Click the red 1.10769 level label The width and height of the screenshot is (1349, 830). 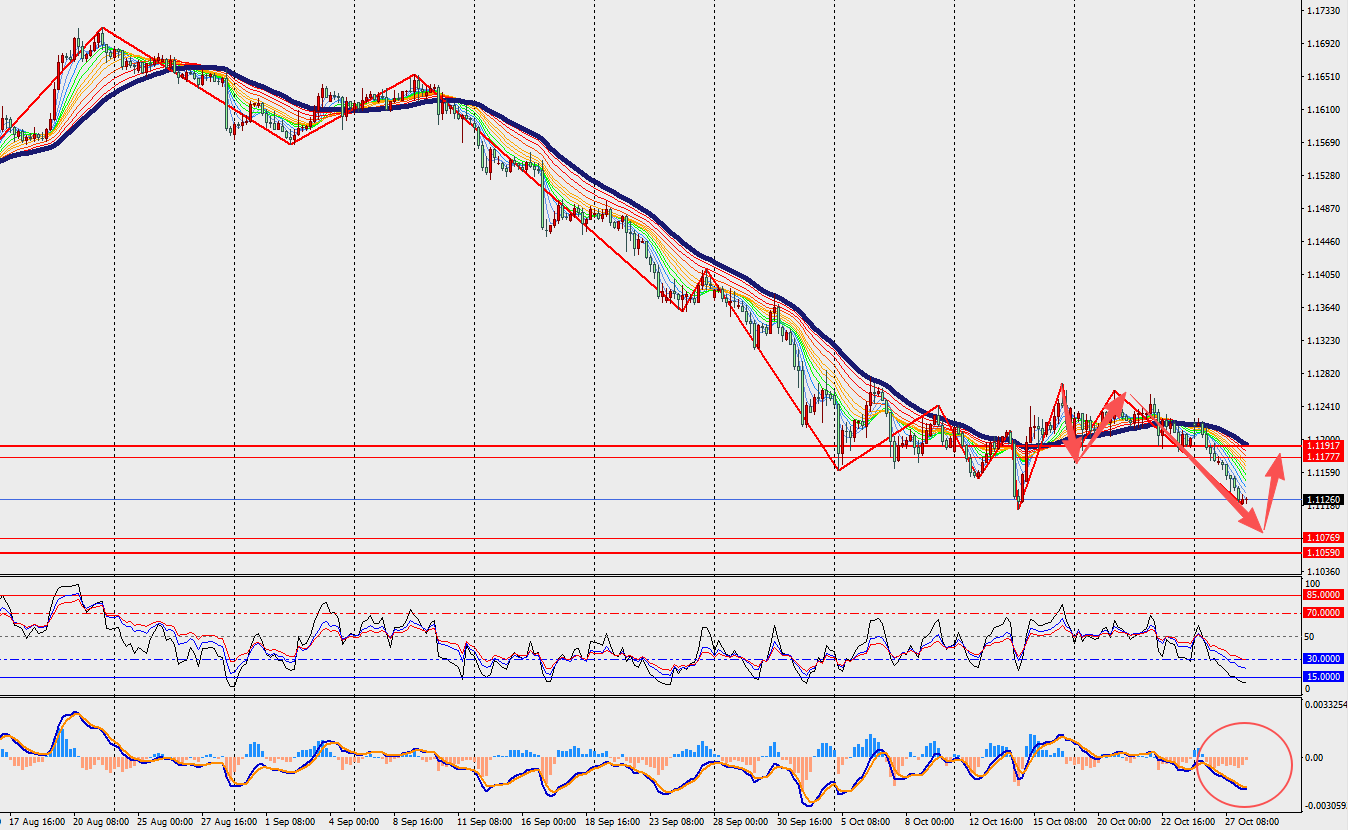tap(1325, 538)
